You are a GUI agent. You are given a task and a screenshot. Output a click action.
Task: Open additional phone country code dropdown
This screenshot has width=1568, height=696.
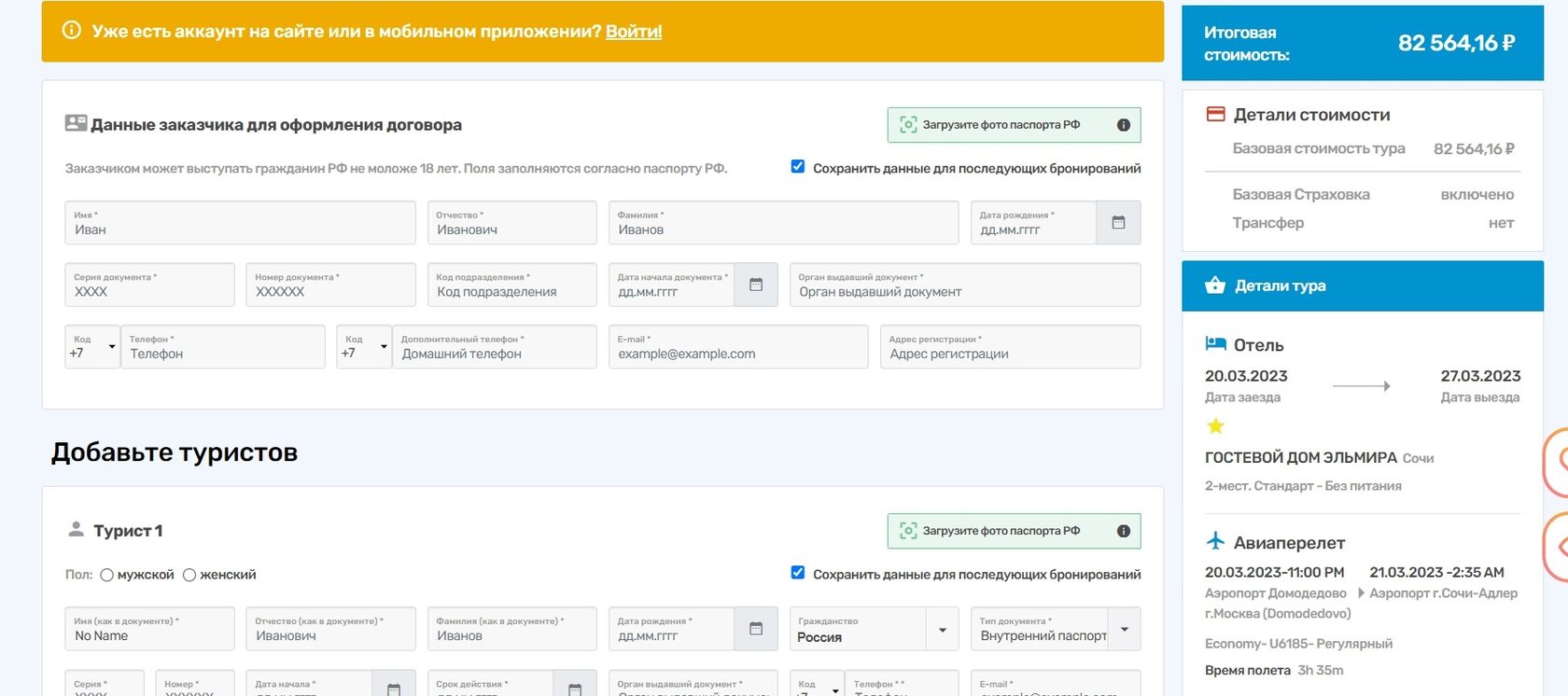(364, 346)
